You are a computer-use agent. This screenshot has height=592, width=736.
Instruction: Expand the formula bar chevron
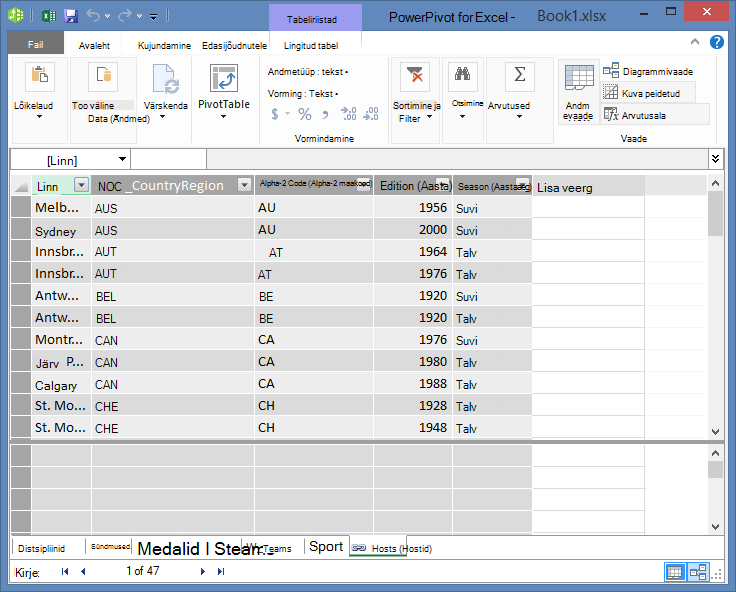[x=715, y=159]
